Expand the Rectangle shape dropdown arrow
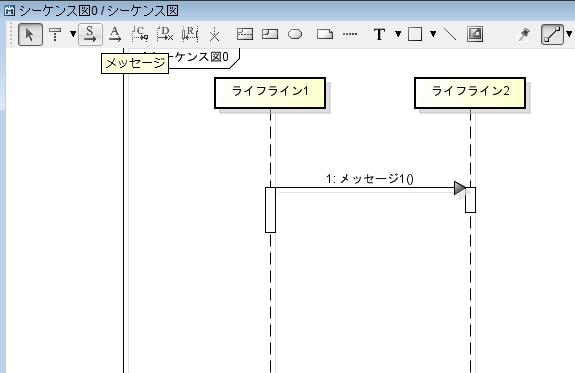Viewport: 575px width, 373px height. point(433,34)
